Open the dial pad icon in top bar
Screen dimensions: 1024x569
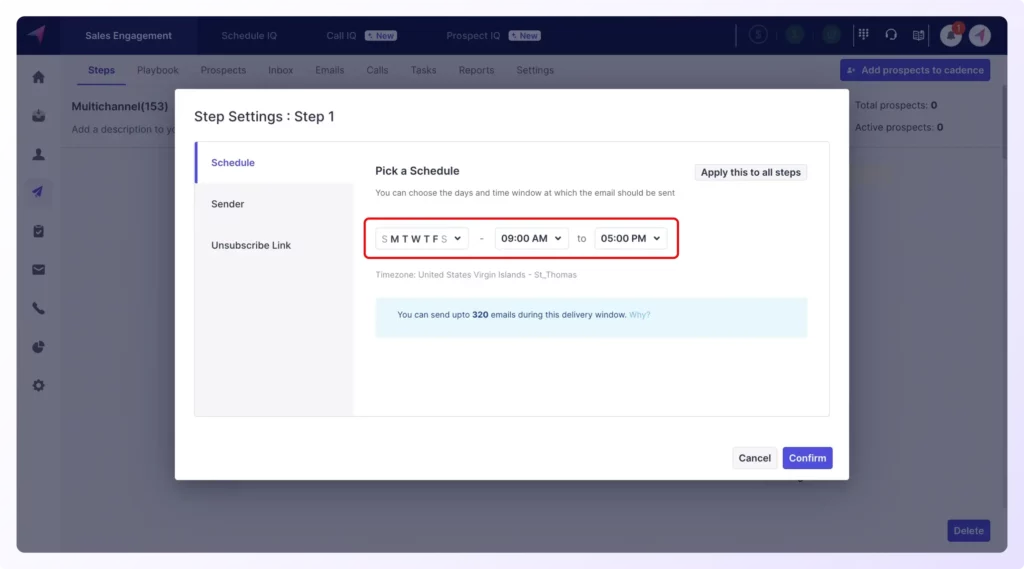click(862, 35)
